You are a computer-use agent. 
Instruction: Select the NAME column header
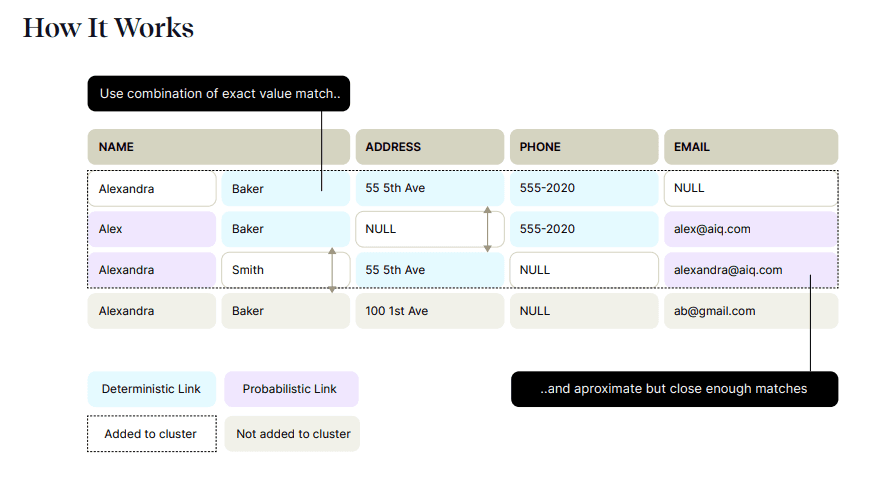click(218, 147)
